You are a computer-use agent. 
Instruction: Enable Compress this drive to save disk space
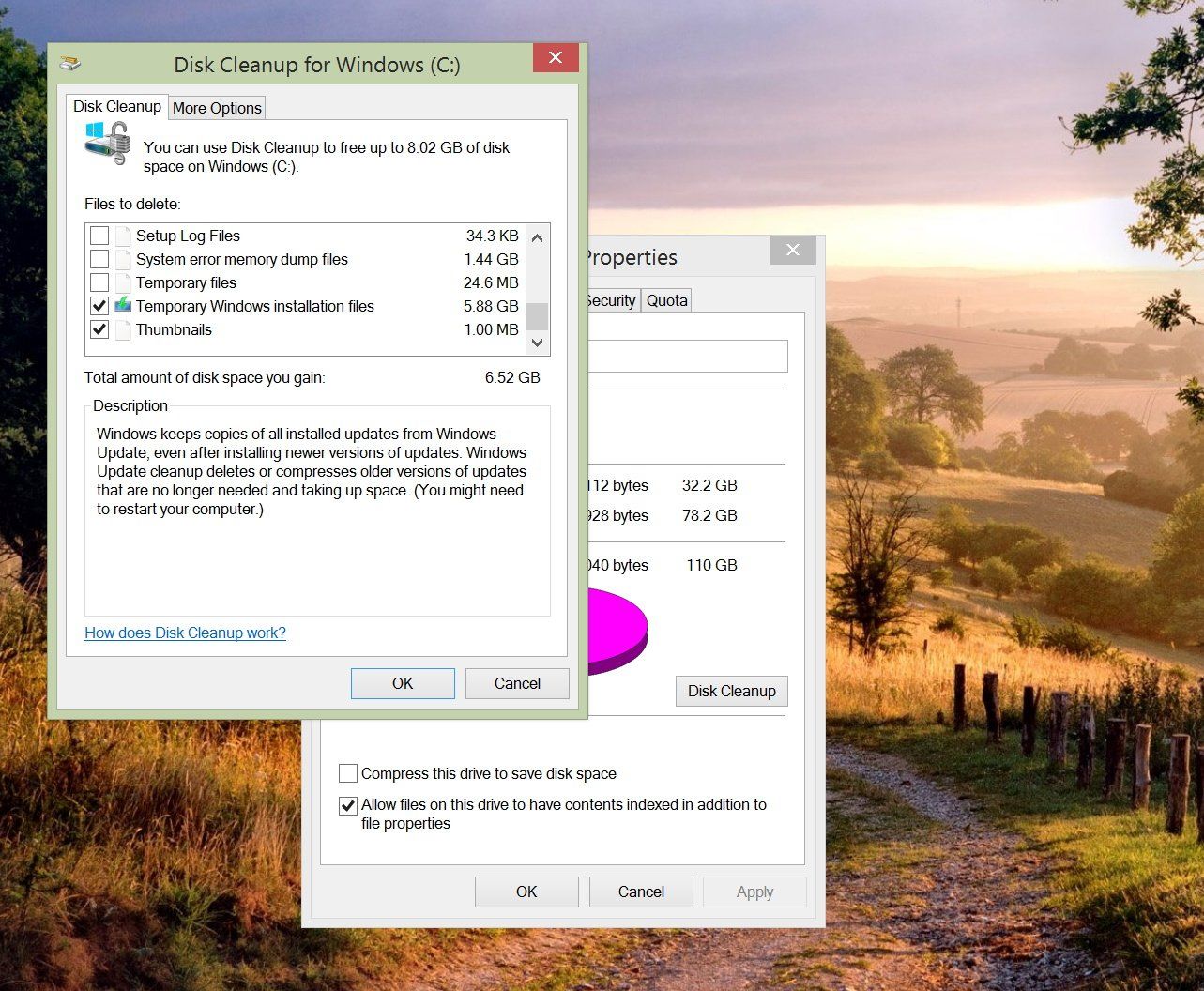coord(348,773)
